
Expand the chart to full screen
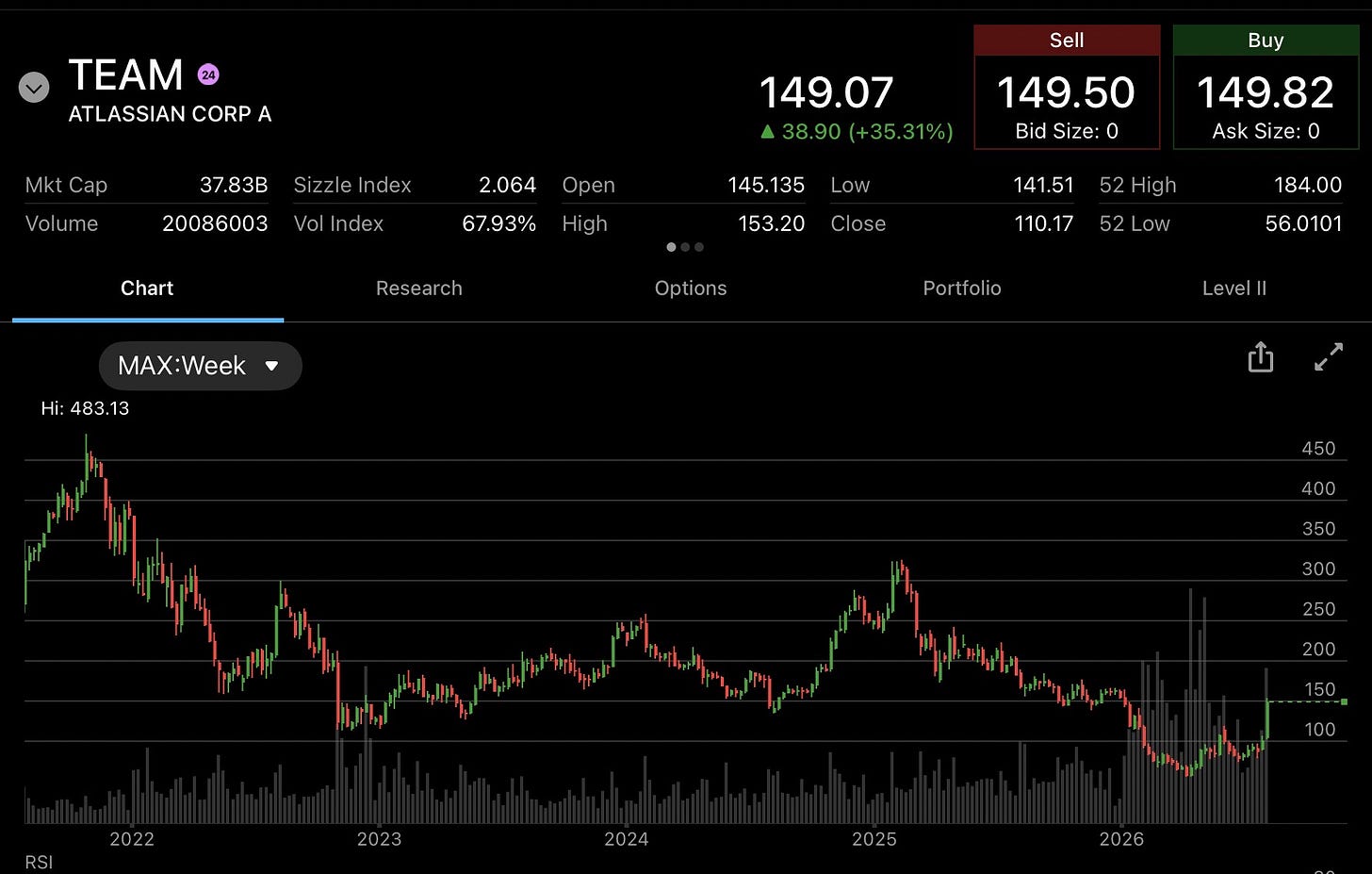(x=1329, y=357)
